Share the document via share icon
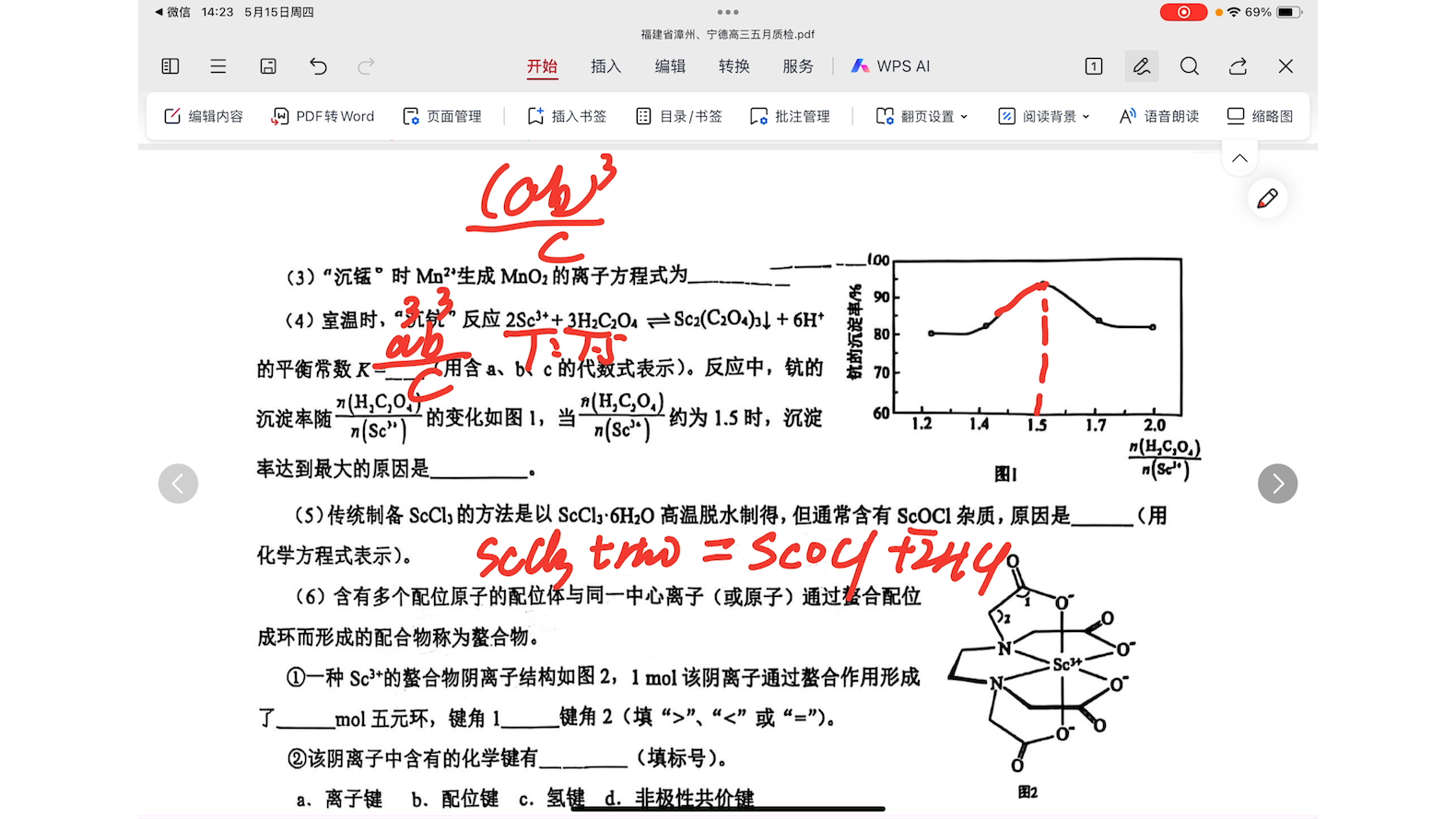The height and width of the screenshot is (819, 1456). [x=1238, y=66]
